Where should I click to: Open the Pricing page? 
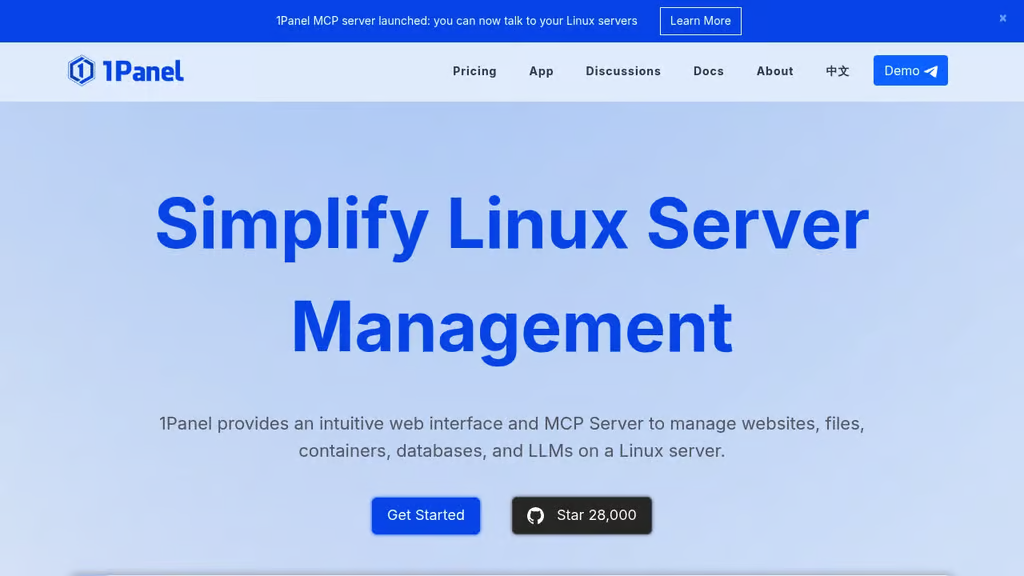coord(474,71)
